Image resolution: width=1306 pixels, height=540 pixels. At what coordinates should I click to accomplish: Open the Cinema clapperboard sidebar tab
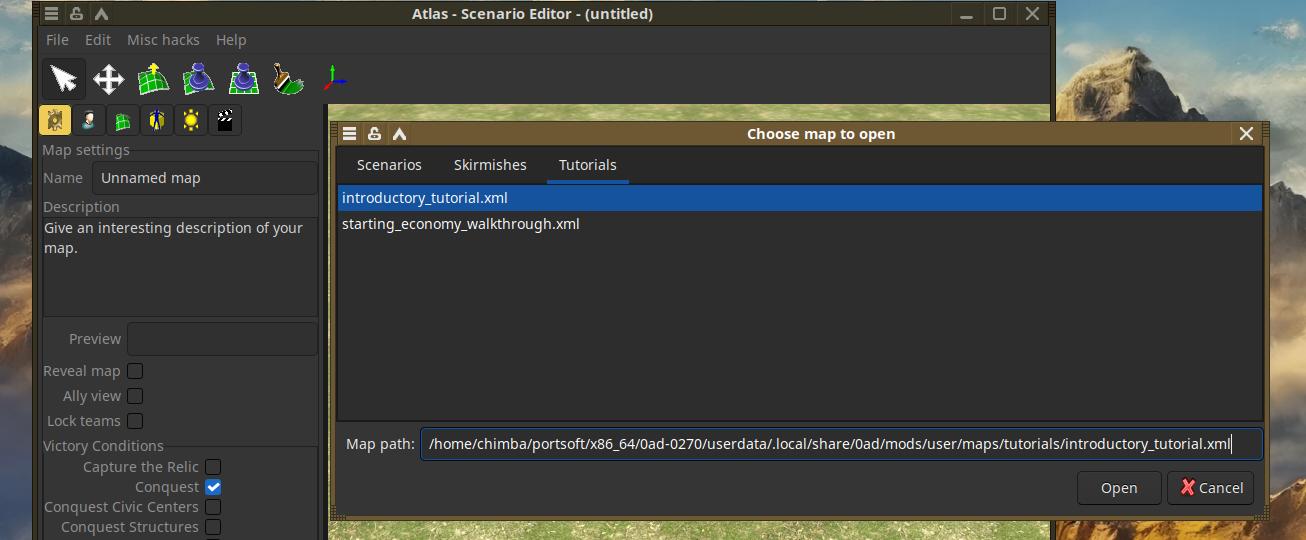[x=225, y=120]
